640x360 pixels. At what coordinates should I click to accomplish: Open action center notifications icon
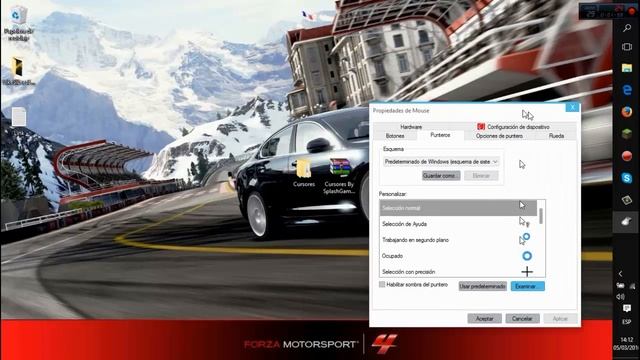point(627,309)
